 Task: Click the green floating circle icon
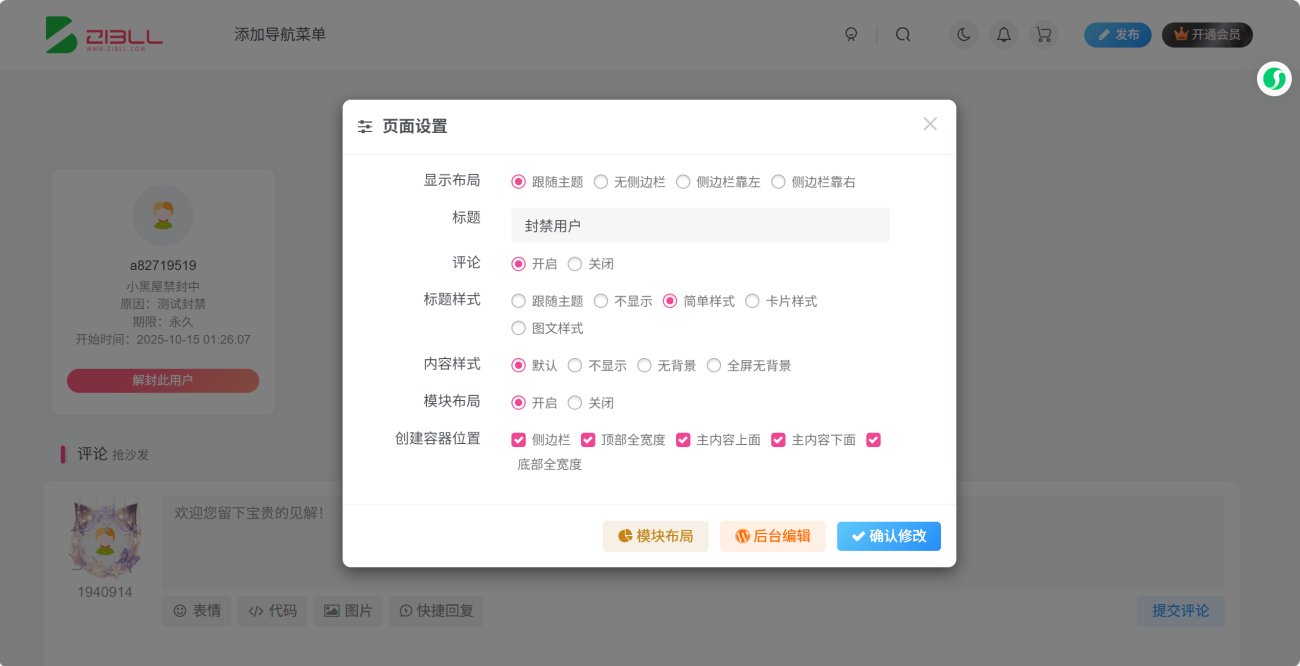pos(1274,79)
